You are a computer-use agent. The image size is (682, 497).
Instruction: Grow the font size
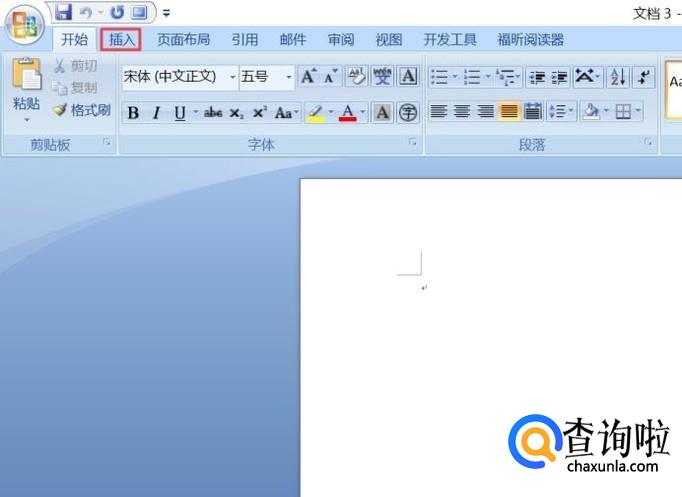coord(308,77)
